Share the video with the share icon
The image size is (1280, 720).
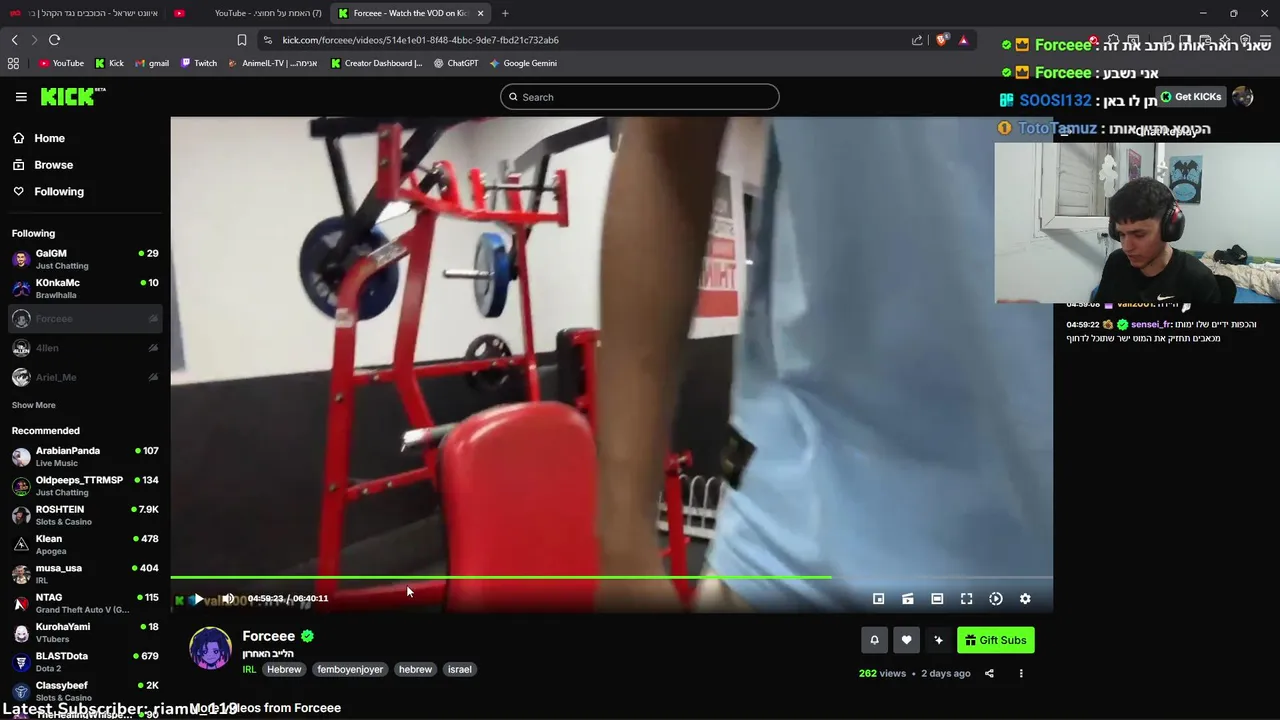(x=989, y=673)
